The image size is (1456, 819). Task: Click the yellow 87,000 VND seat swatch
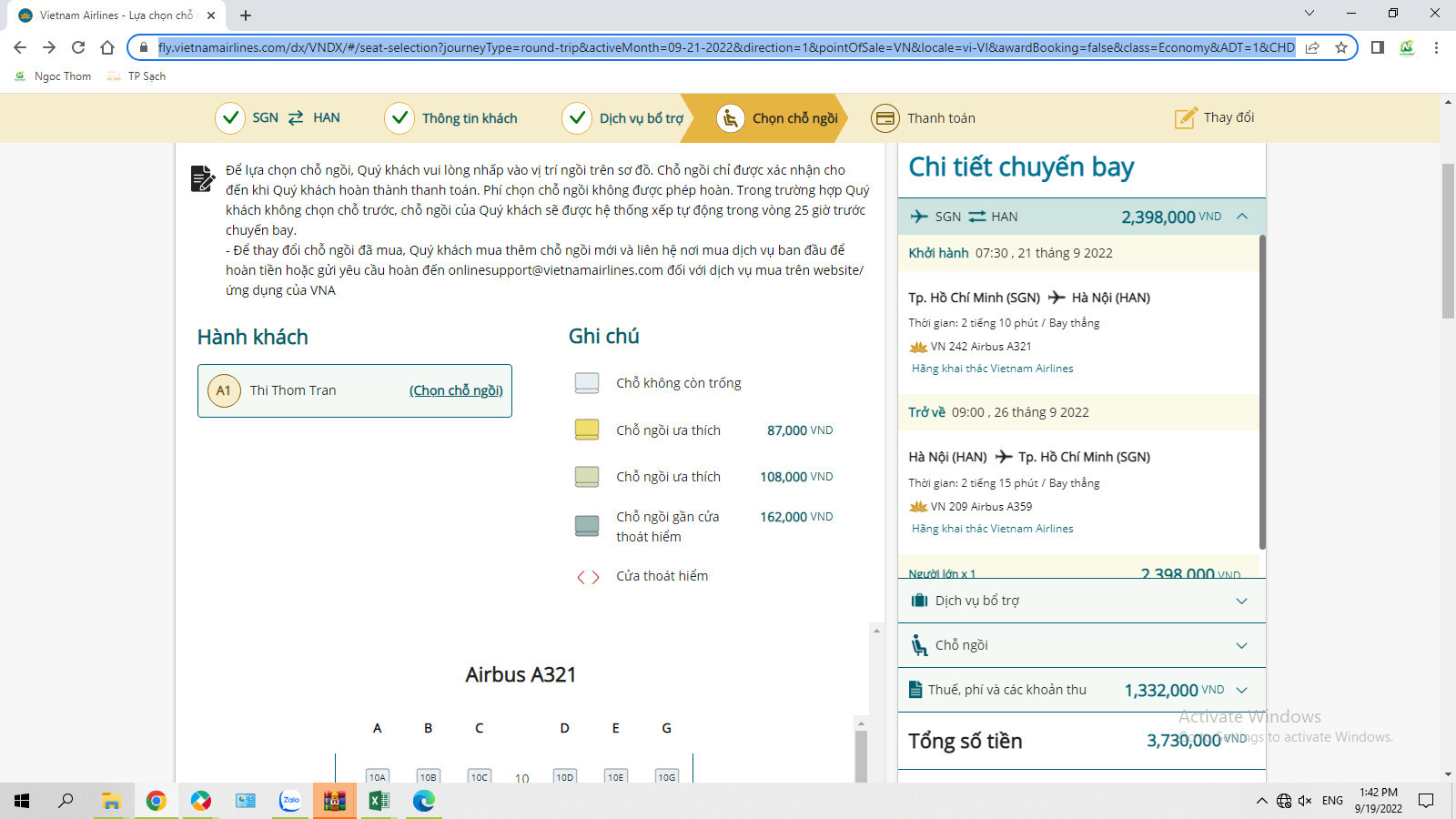click(587, 430)
